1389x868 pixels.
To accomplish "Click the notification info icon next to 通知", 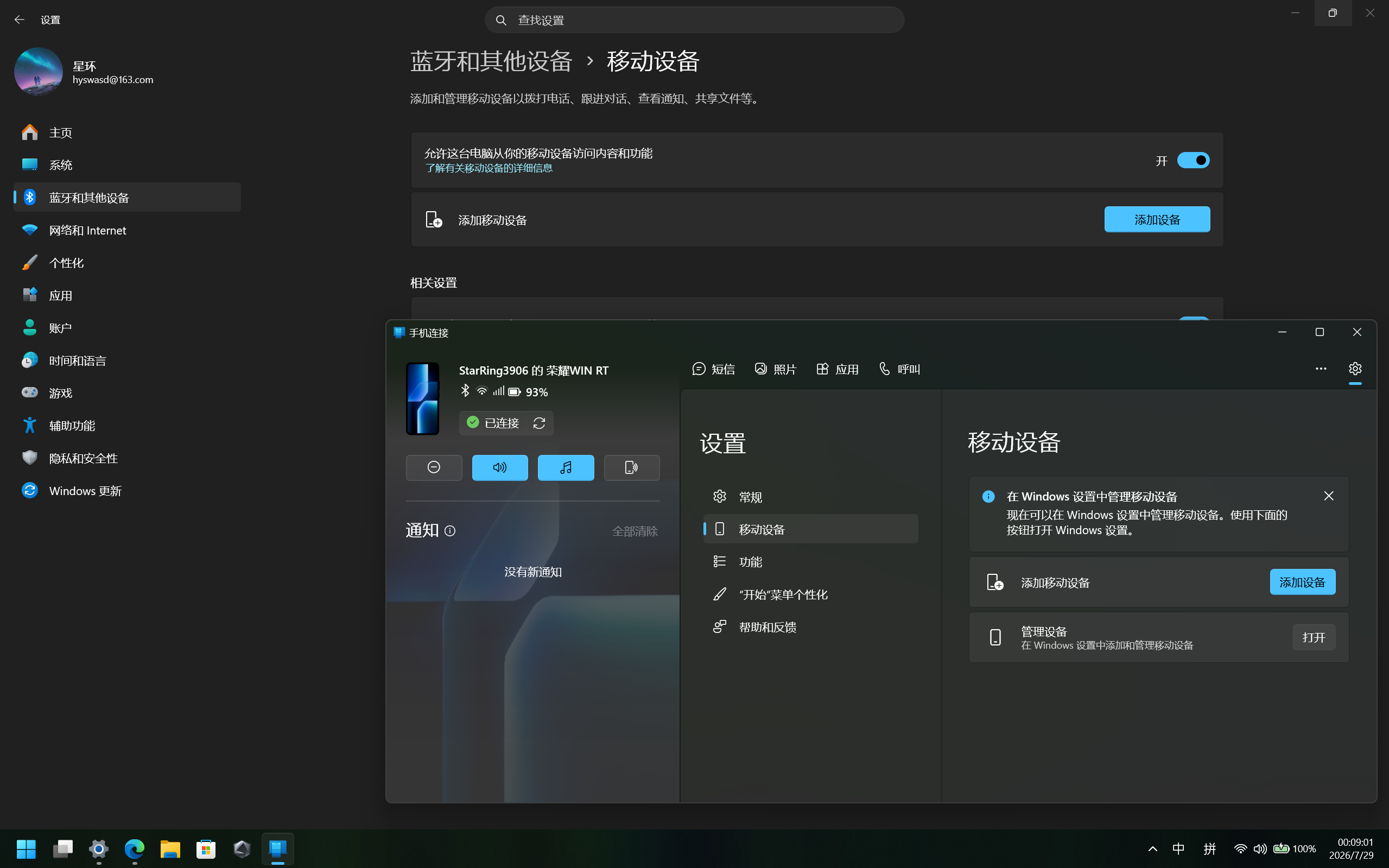I will point(450,531).
